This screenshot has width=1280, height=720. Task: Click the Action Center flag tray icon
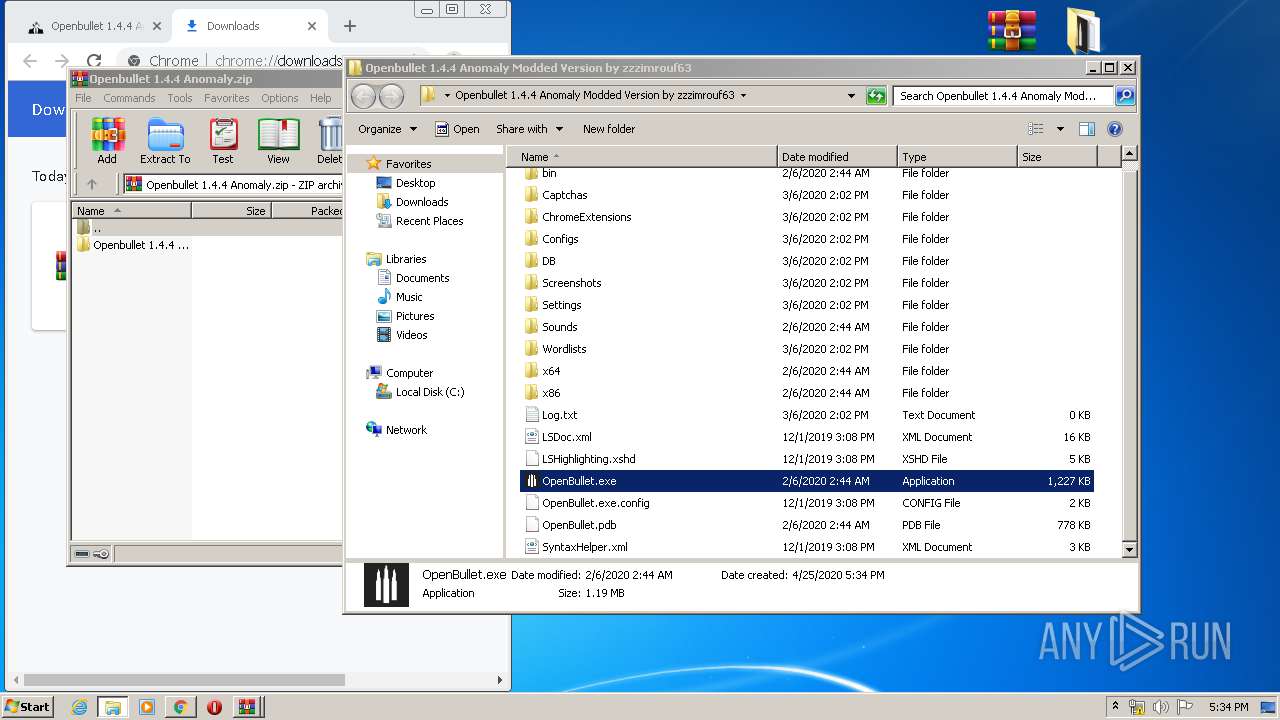point(1185,707)
